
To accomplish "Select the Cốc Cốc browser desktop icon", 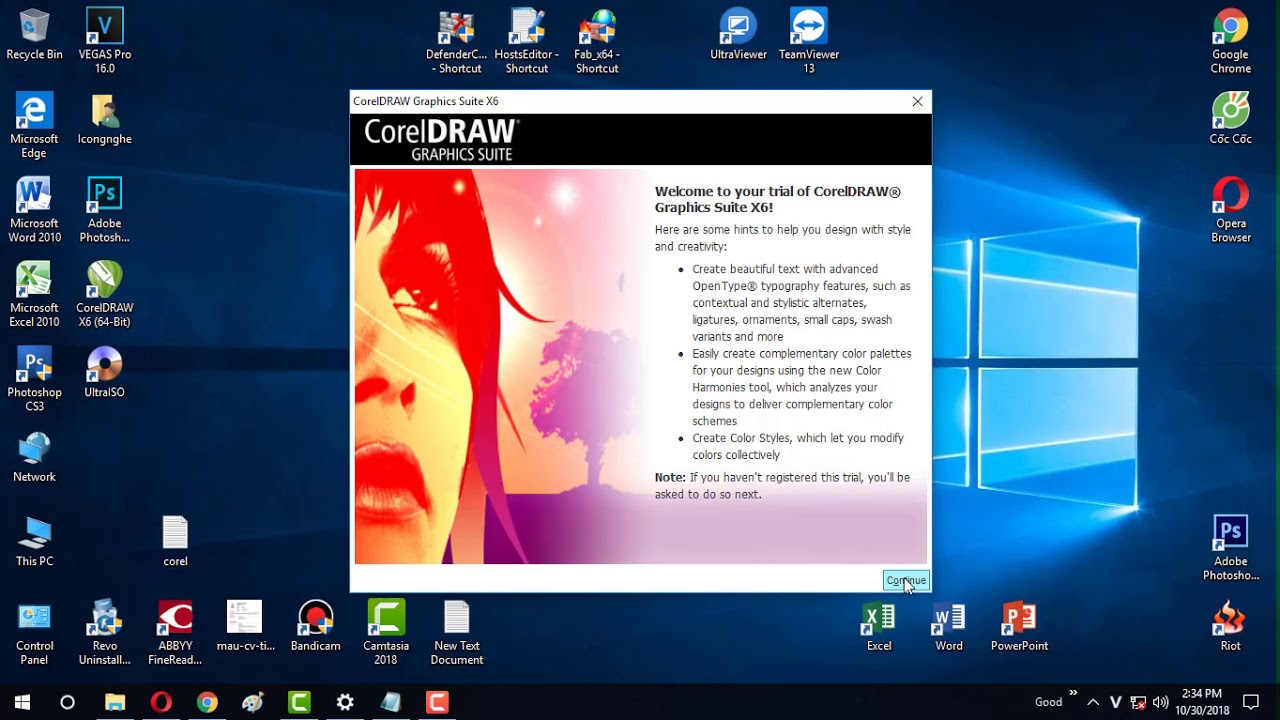I will pos(1230,119).
